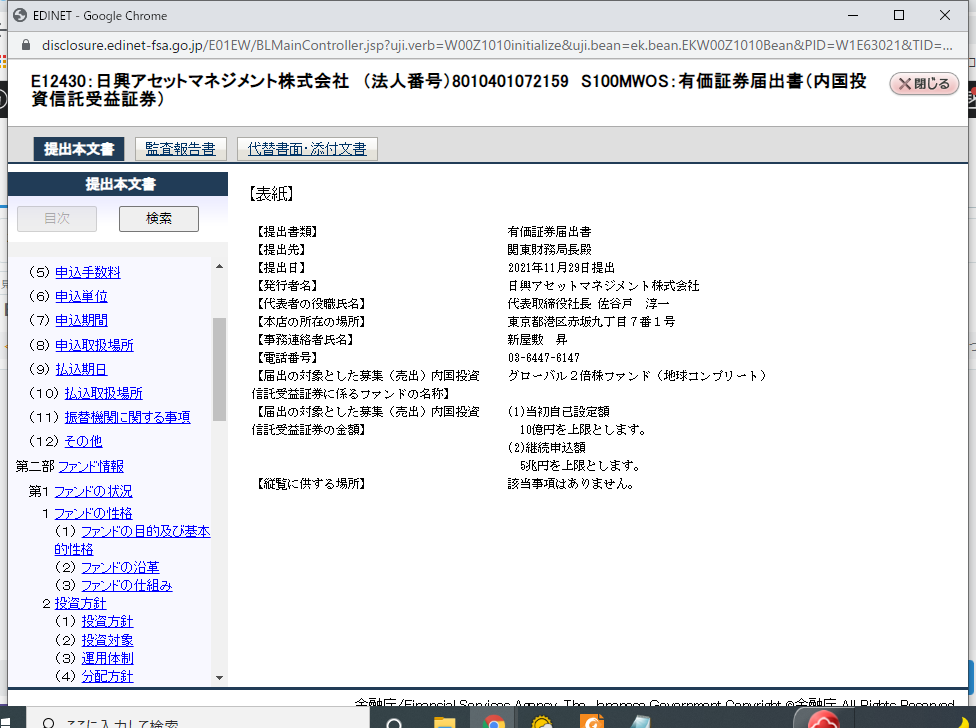Switch to the 提出本文書 tab

[79, 149]
